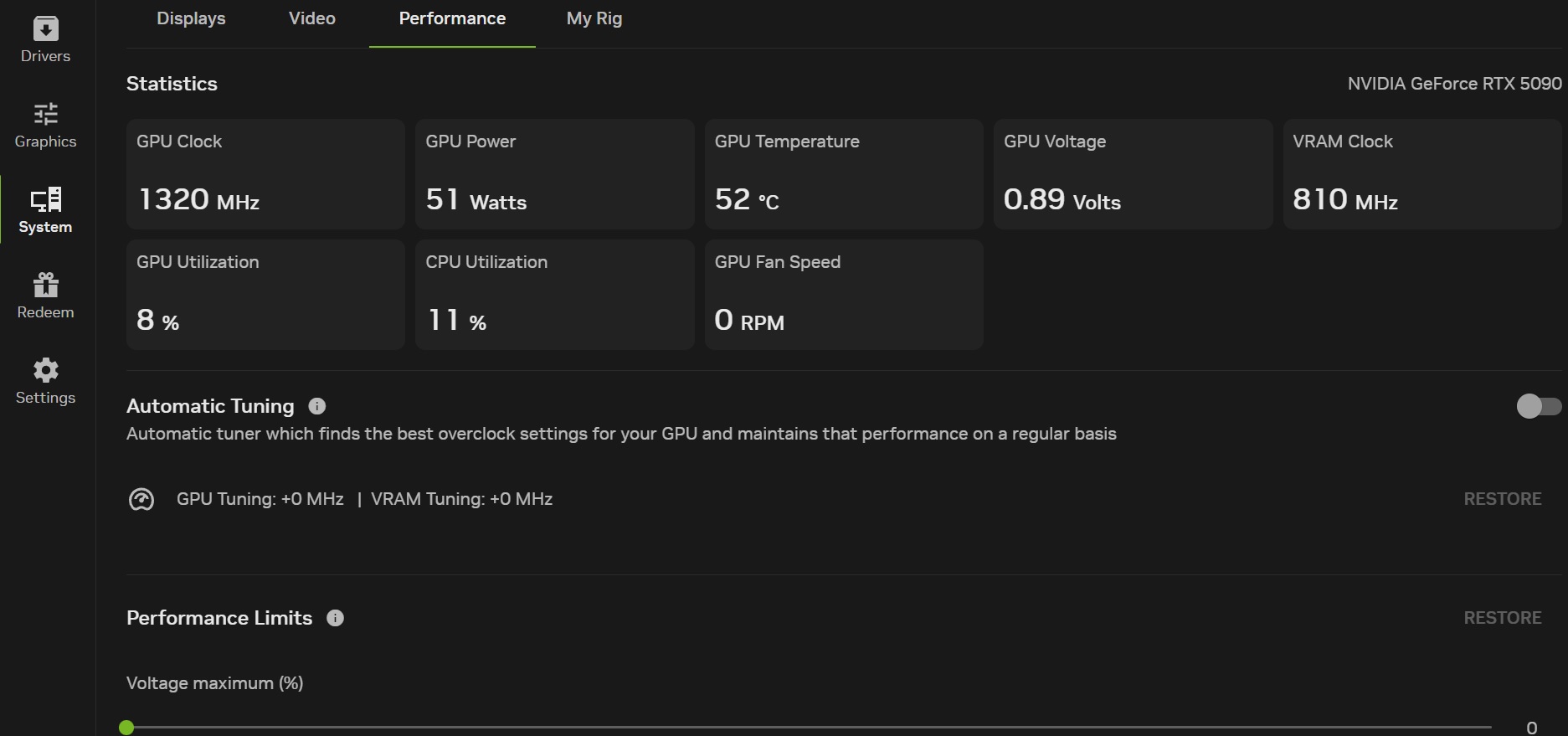Switch to the Video tab
1568x736 pixels.
pyautogui.click(x=311, y=18)
